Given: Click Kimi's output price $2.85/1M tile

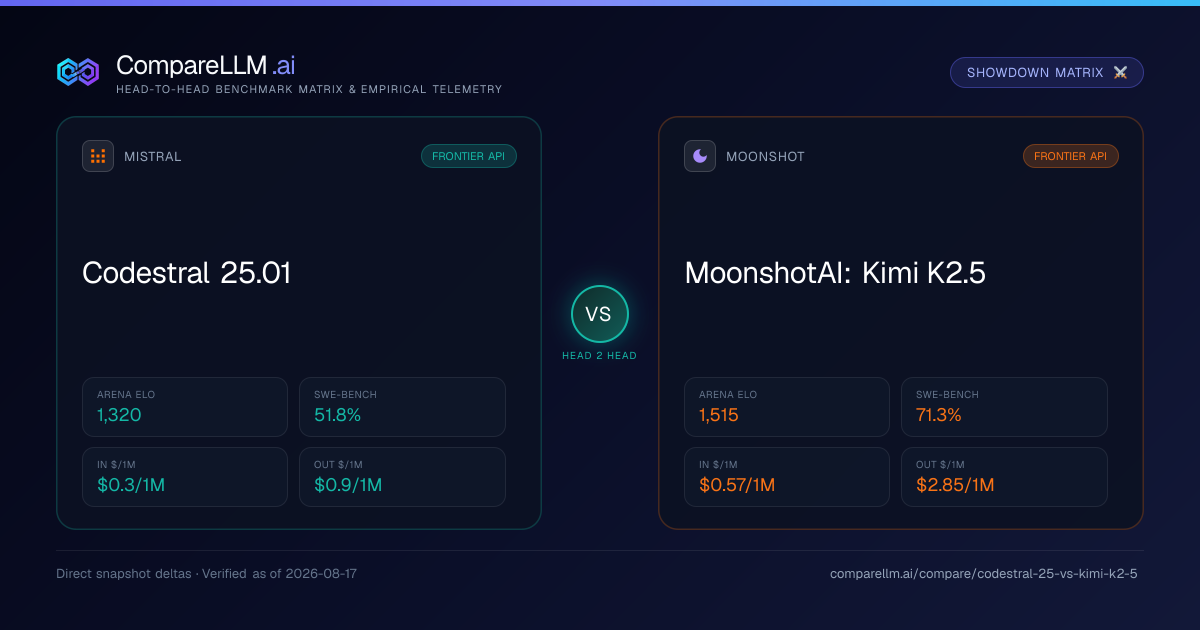Looking at the screenshot, I should (1004, 477).
